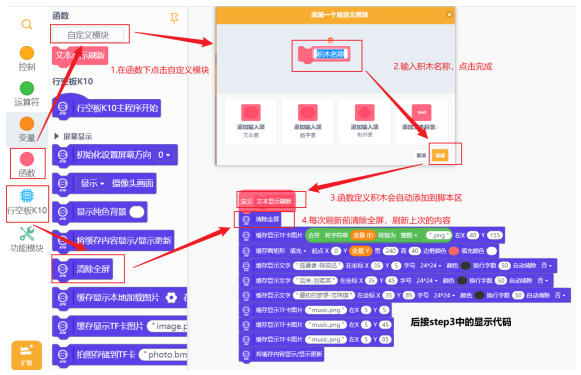Select the 行空板K10主程序开始 hat block

click(107, 107)
